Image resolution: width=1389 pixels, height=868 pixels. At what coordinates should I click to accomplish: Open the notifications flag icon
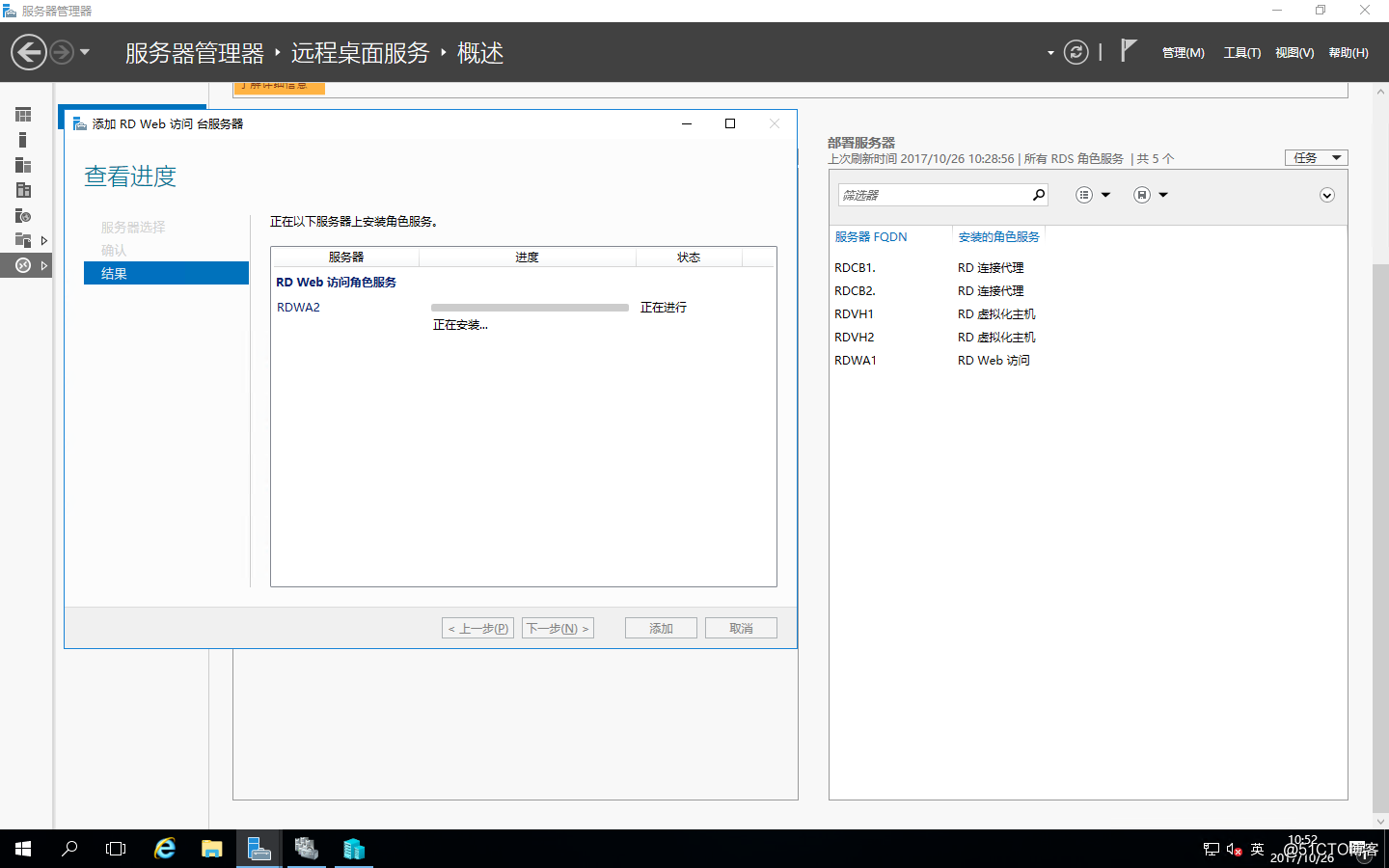pyautogui.click(x=1129, y=50)
